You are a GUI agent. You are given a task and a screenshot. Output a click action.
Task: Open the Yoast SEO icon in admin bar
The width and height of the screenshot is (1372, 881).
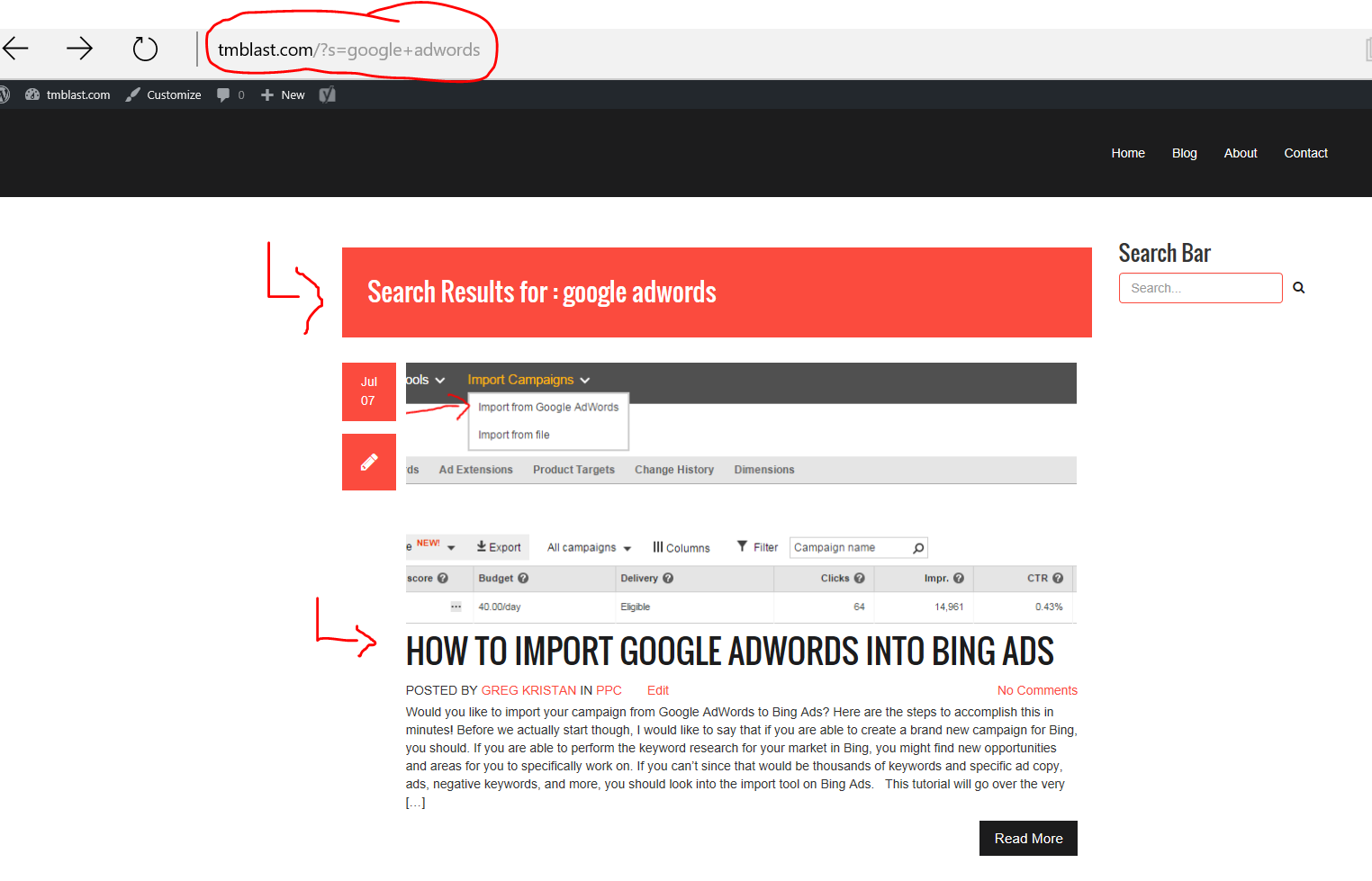(328, 94)
